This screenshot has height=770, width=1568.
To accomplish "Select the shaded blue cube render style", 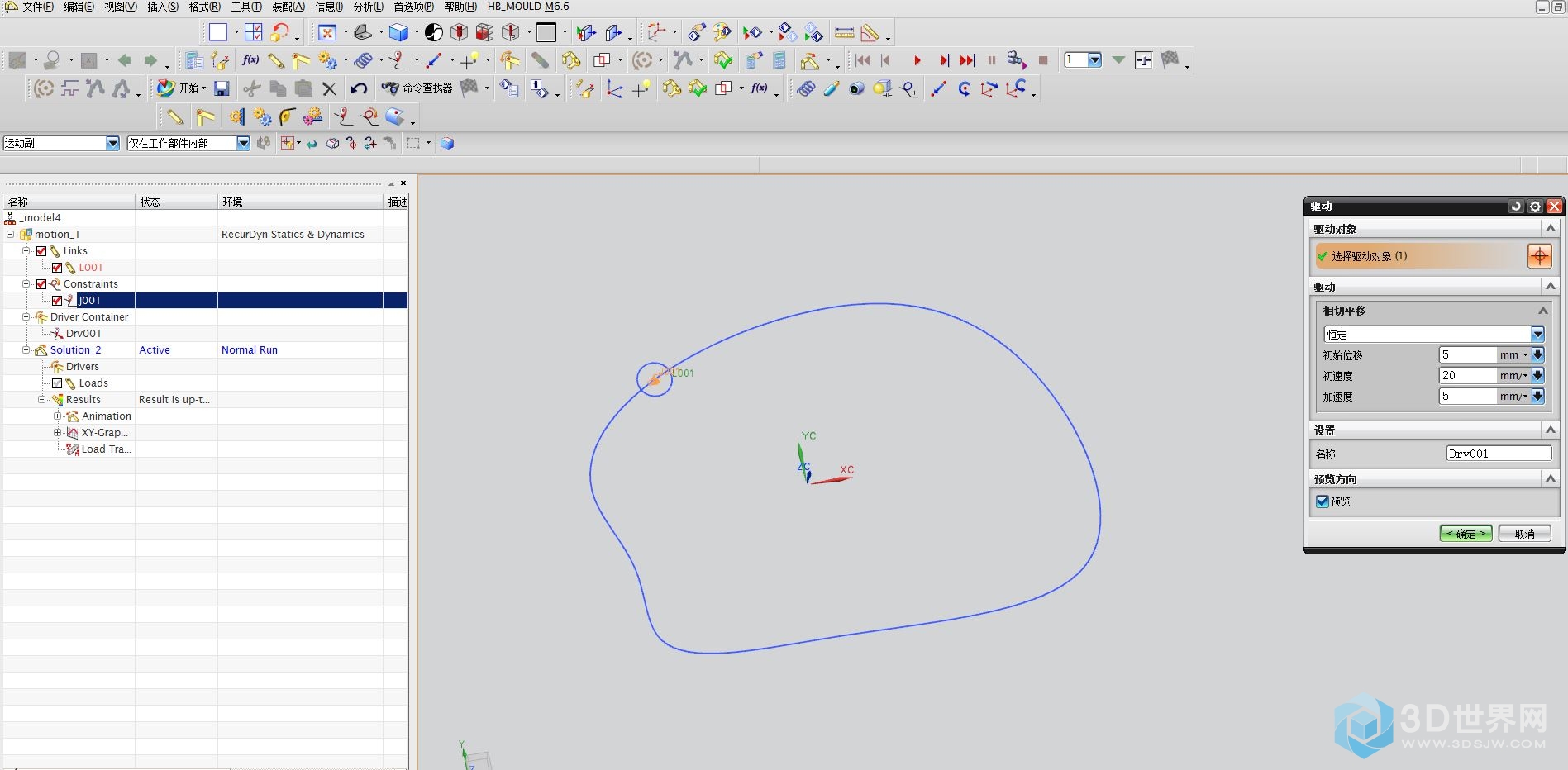I will (x=398, y=32).
